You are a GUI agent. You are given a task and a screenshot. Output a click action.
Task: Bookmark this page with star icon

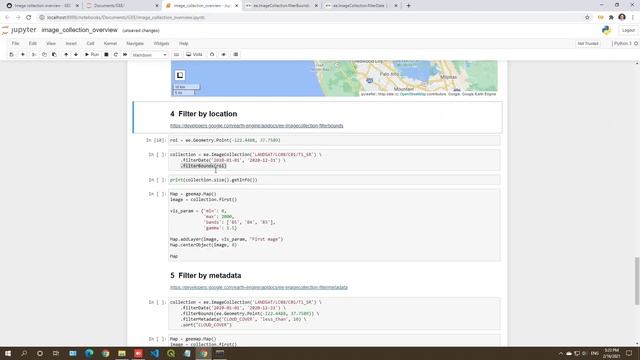click(587, 18)
